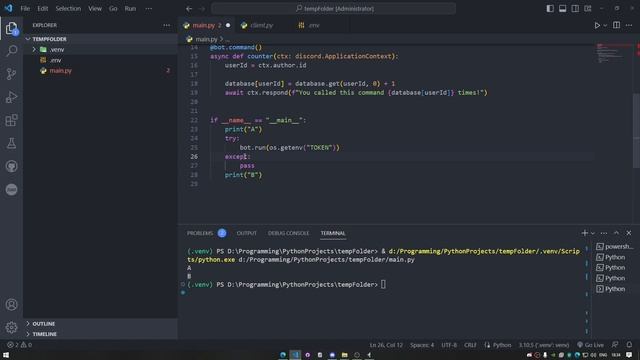The width and height of the screenshot is (640, 360).
Task: Open Explorer Views and More Actions ellipsis
Action: pos(167,25)
